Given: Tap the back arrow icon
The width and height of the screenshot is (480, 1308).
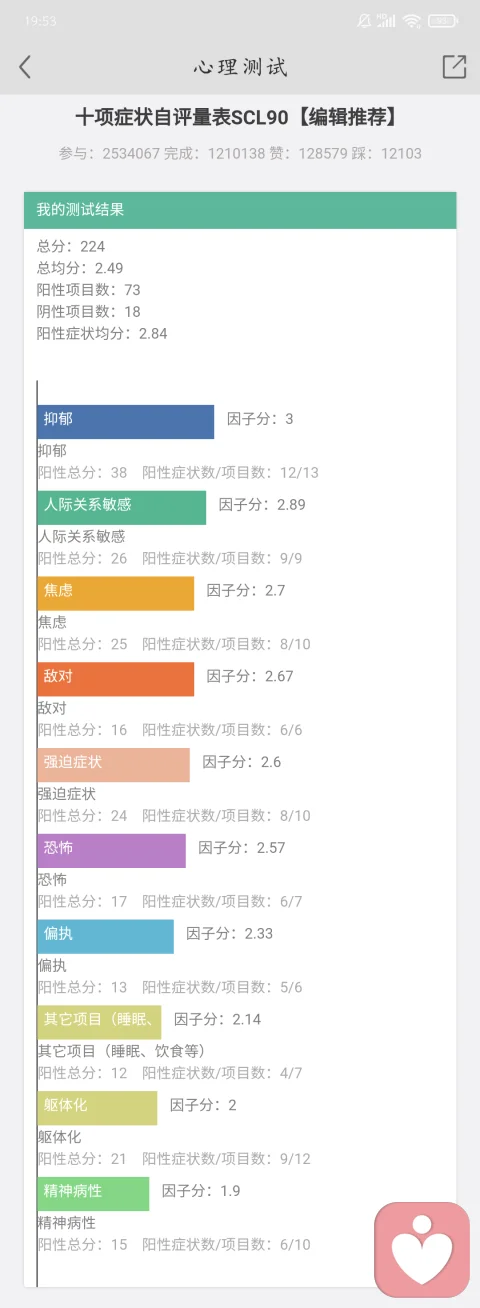Looking at the screenshot, I should click(x=25, y=67).
